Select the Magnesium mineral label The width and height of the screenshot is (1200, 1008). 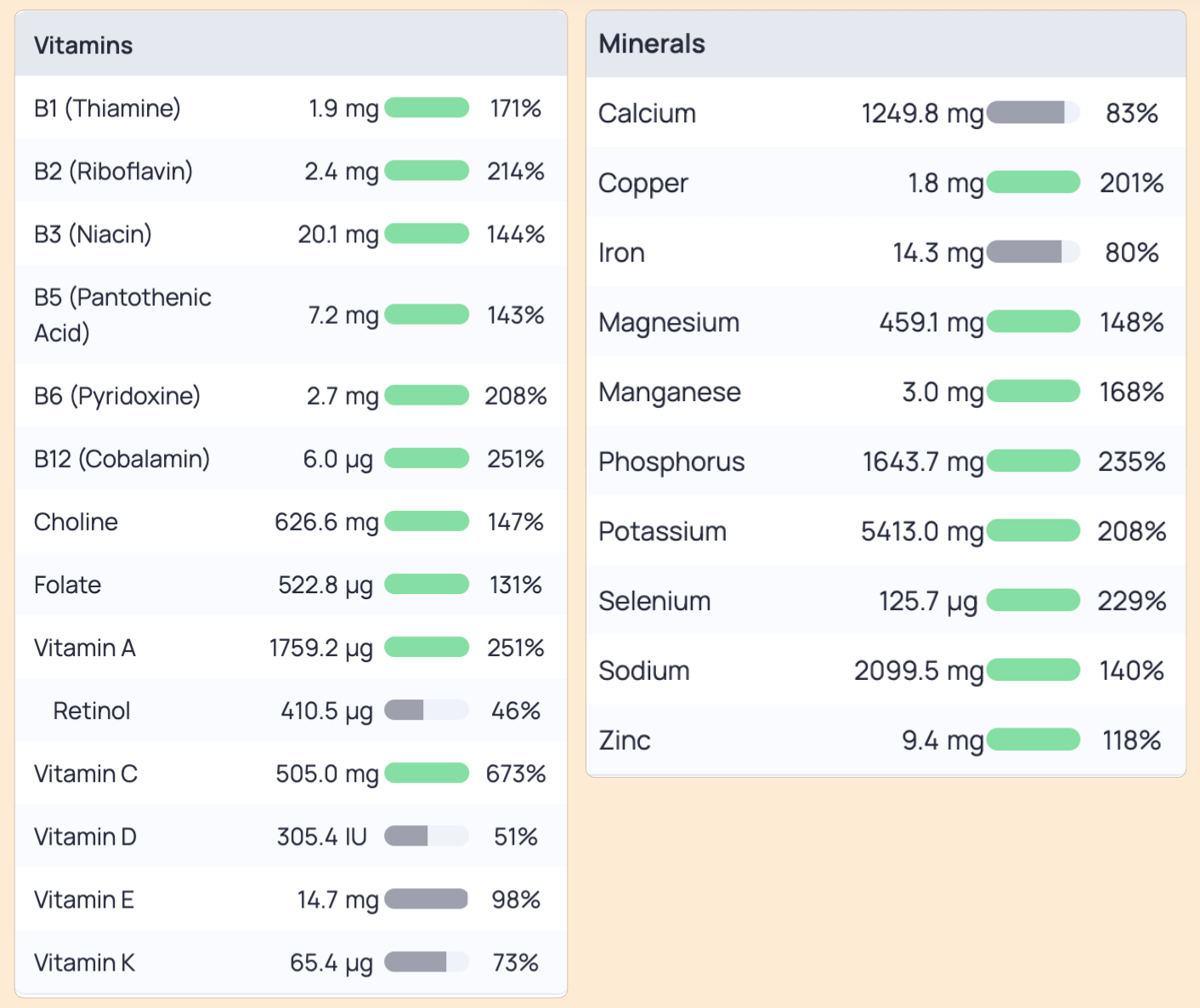point(669,323)
